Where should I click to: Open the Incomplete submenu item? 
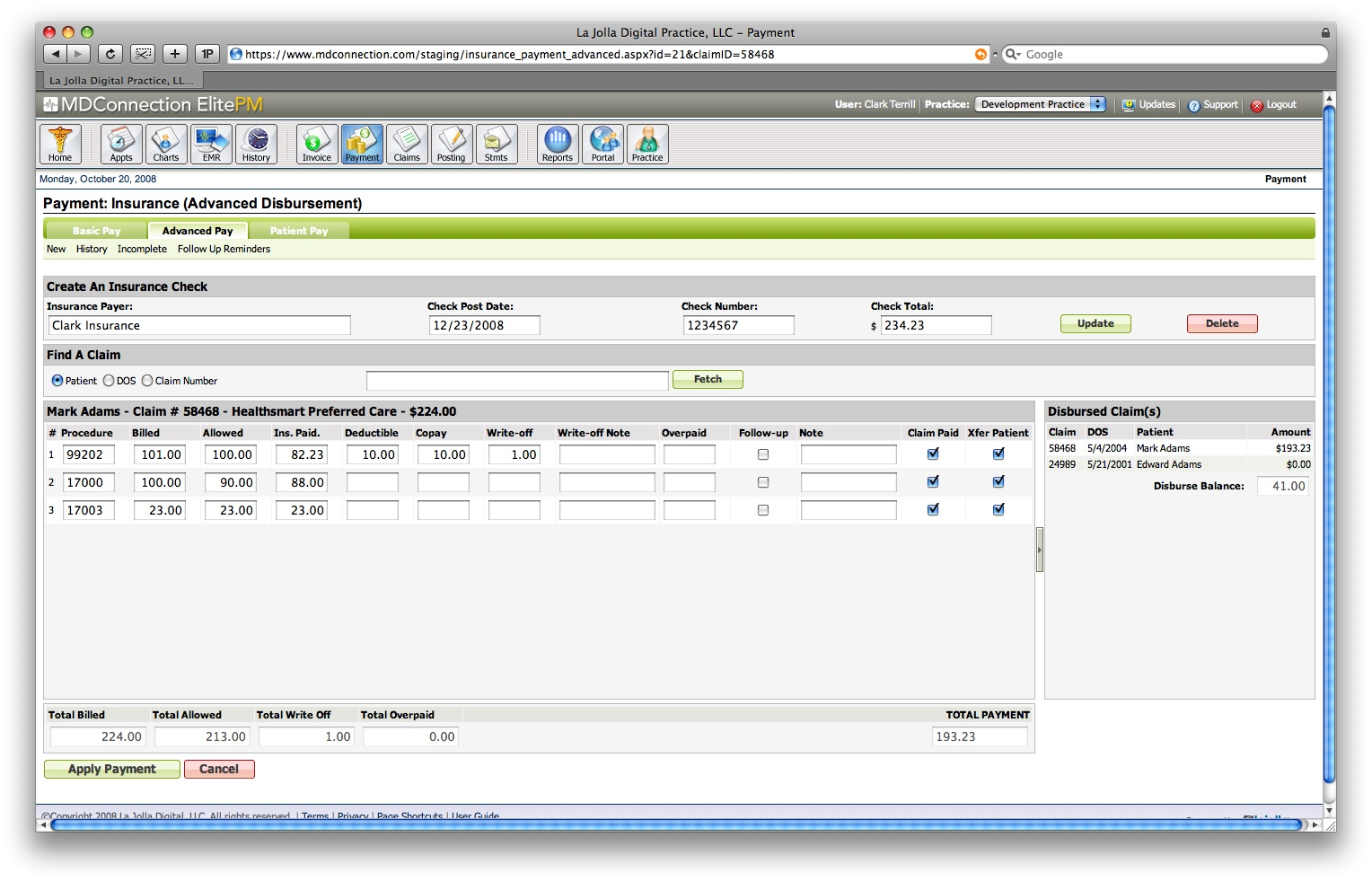(x=142, y=249)
